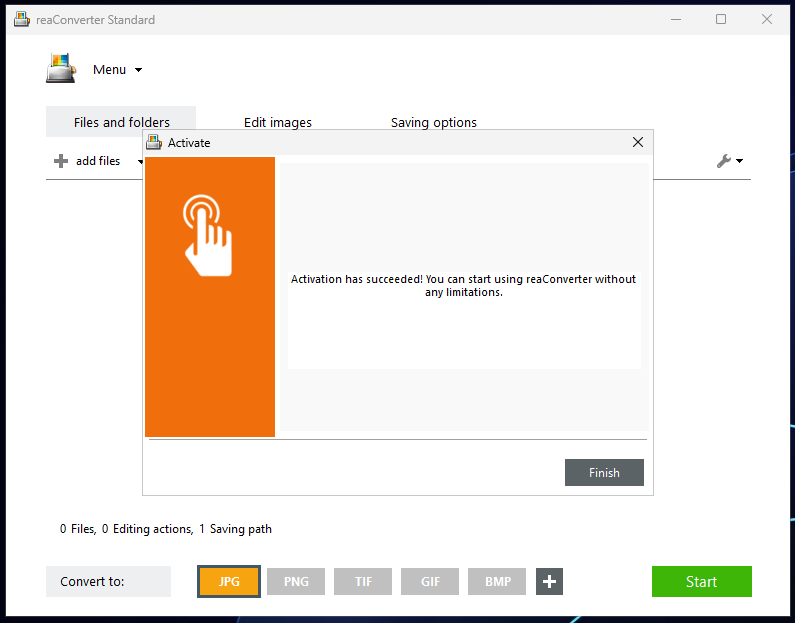Viewport: 795px width, 623px height.
Task: Click the green Start button
Action: coord(701,581)
